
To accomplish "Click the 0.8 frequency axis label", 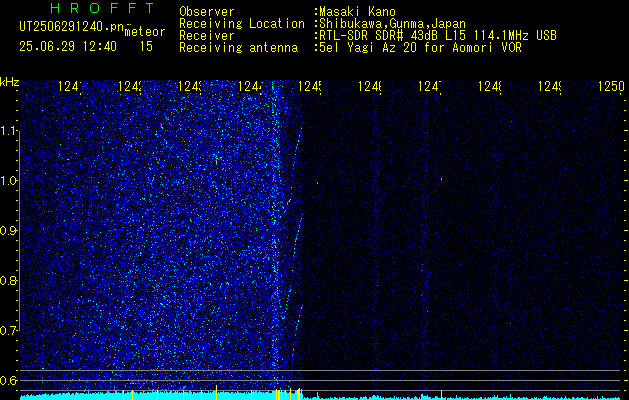I will coord(8,280).
